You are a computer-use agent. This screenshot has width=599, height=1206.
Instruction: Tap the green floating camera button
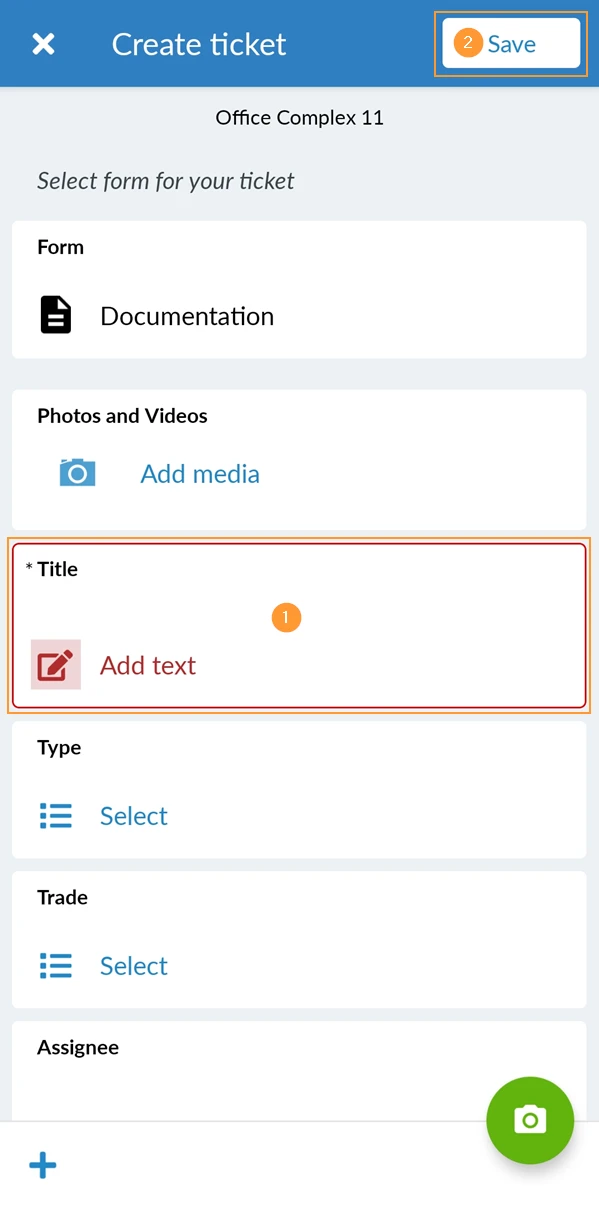[530, 1121]
